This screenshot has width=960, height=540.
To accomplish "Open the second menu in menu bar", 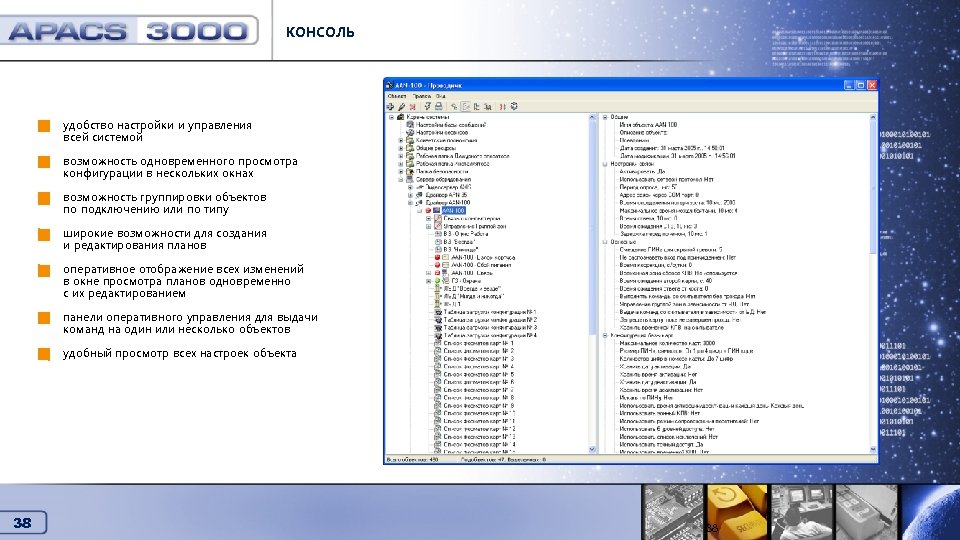I will (421, 96).
